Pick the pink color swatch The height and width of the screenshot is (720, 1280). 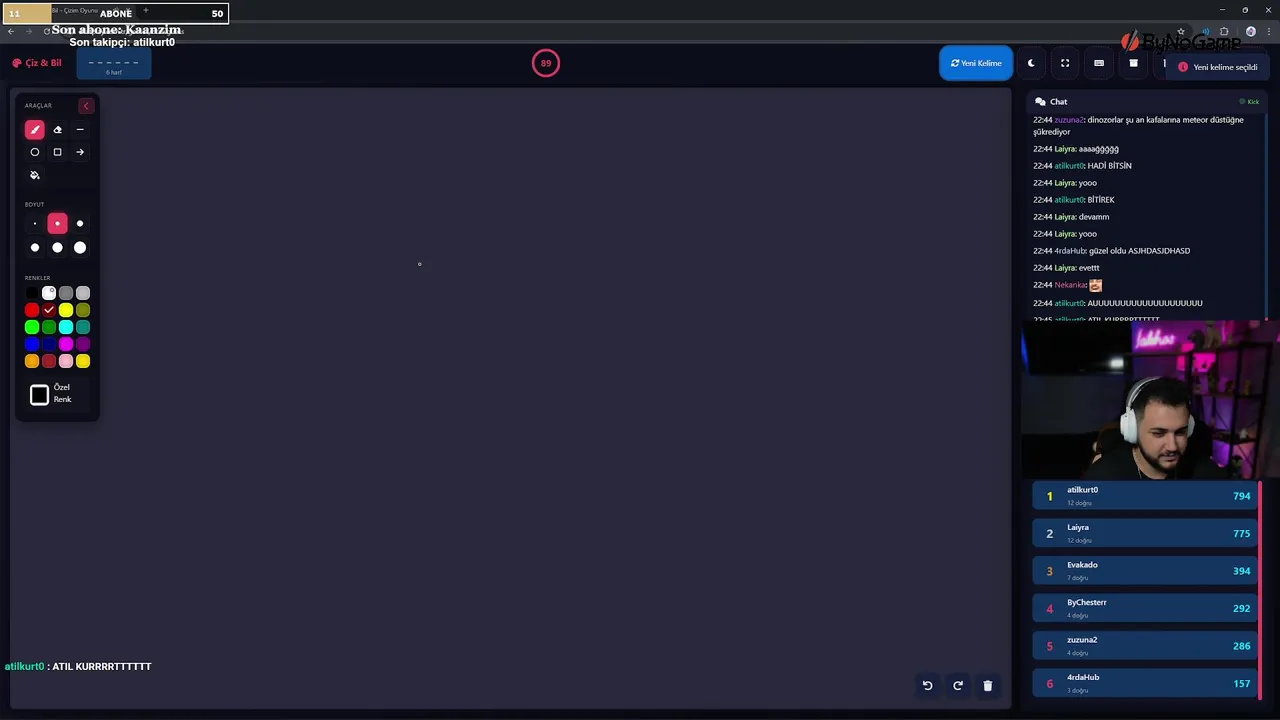(66, 361)
